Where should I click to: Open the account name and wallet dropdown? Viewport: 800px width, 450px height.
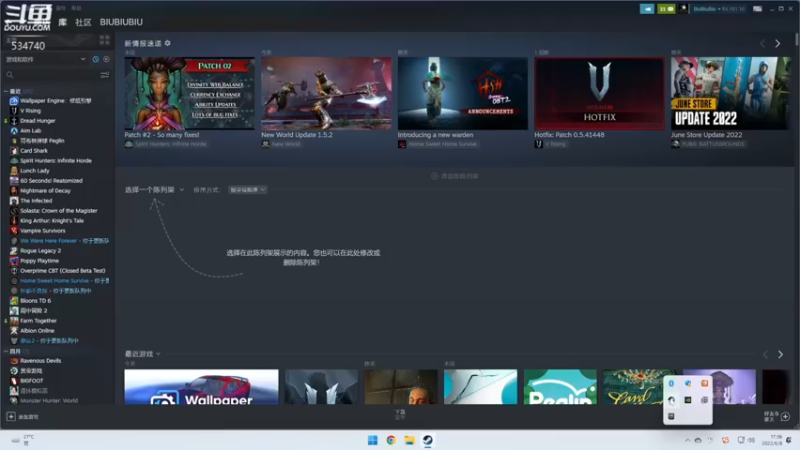pos(719,9)
